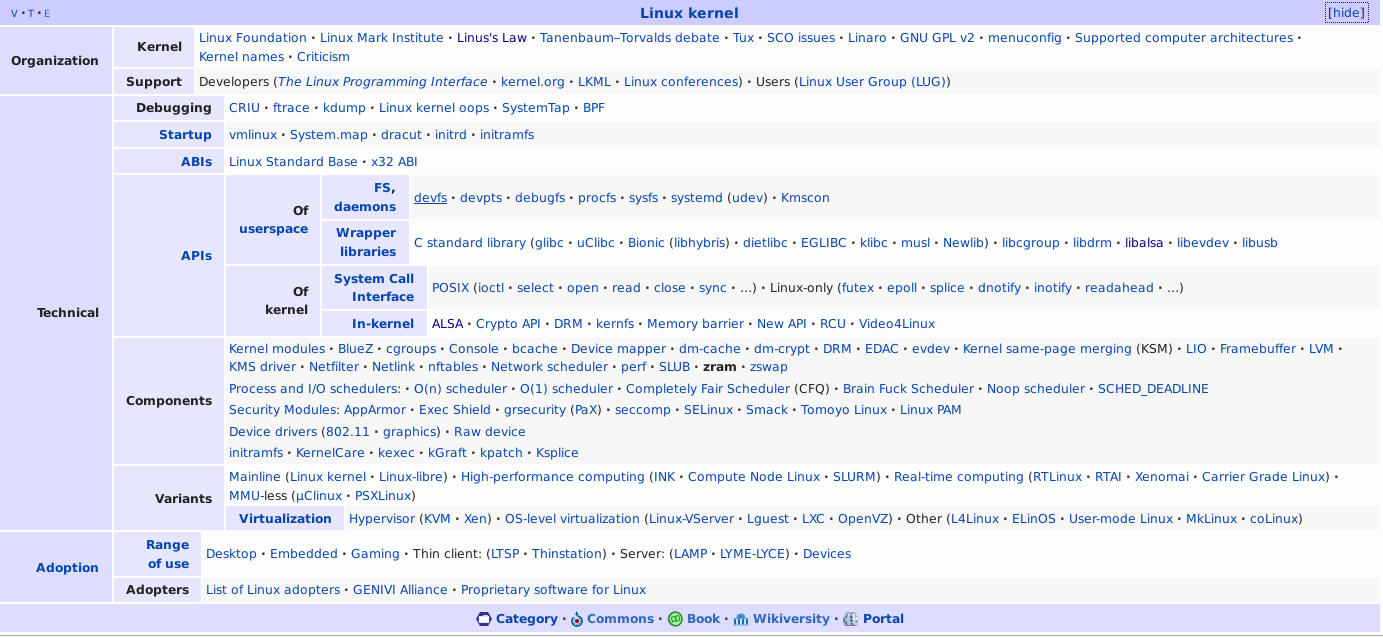The image size is (1383, 638).
Task: Click the APIs group header link
Action: pyautogui.click(x=197, y=256)
